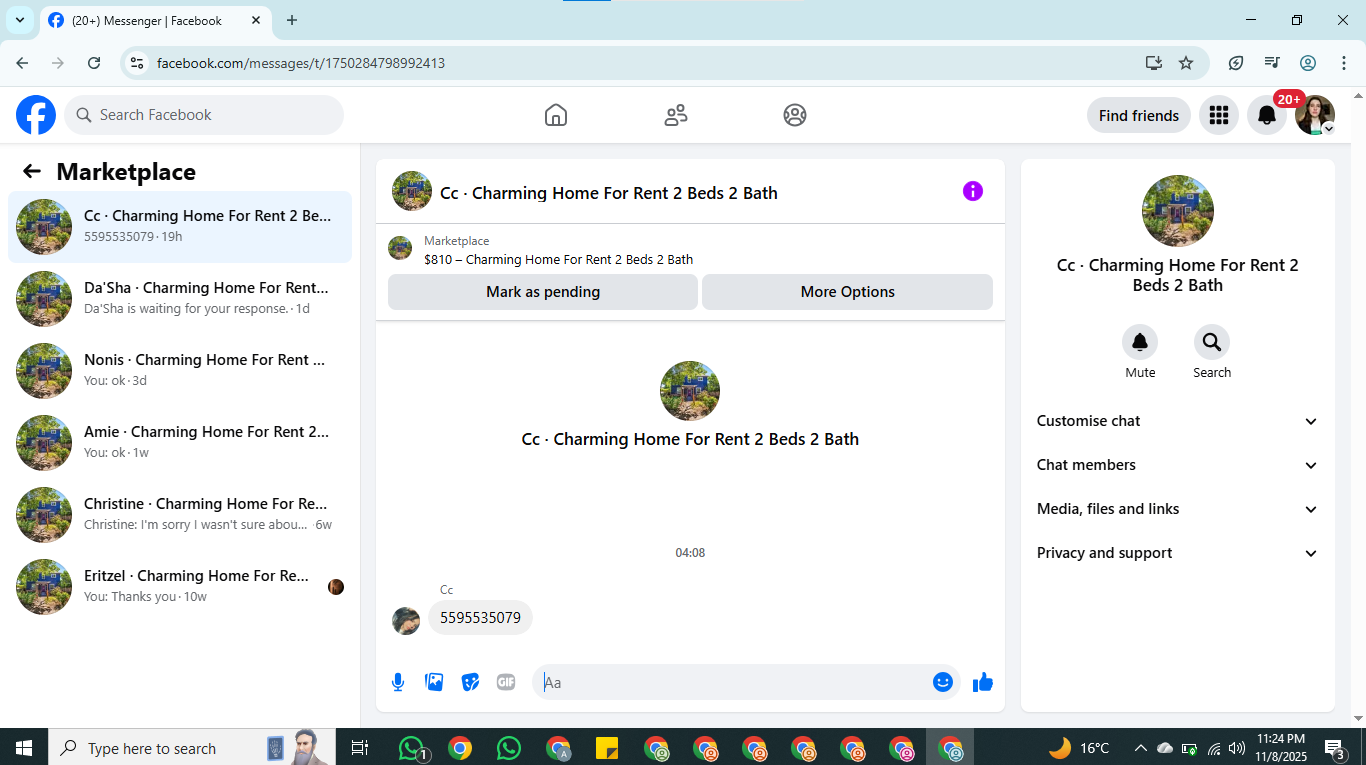Reload the page

click(94, 63)
